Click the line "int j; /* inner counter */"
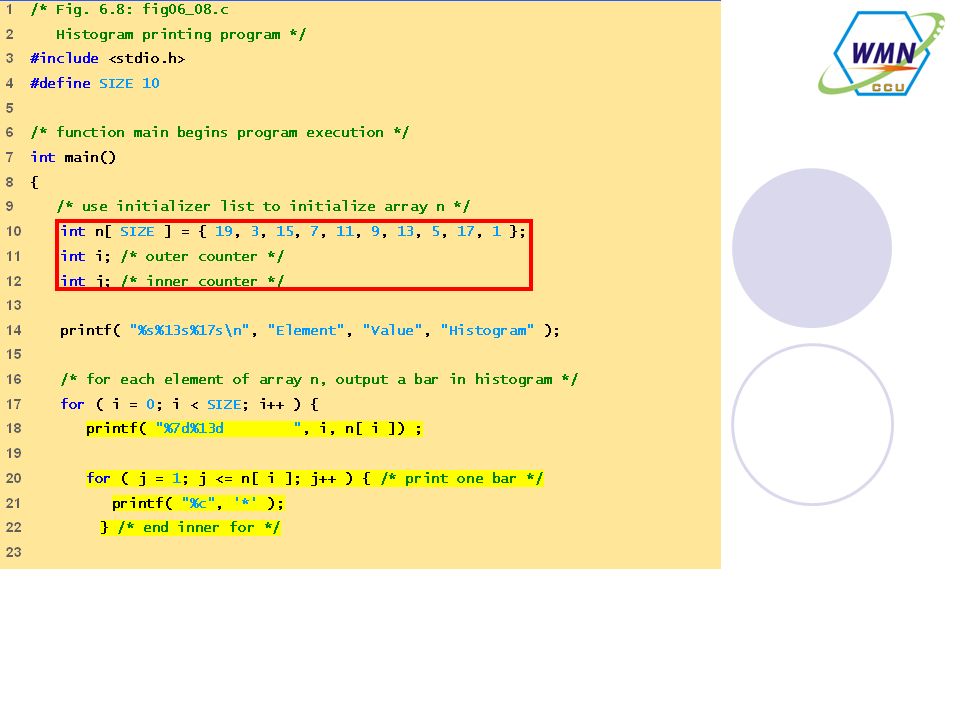Viewport: 960px width, 720px height. (x=172, y=280)
